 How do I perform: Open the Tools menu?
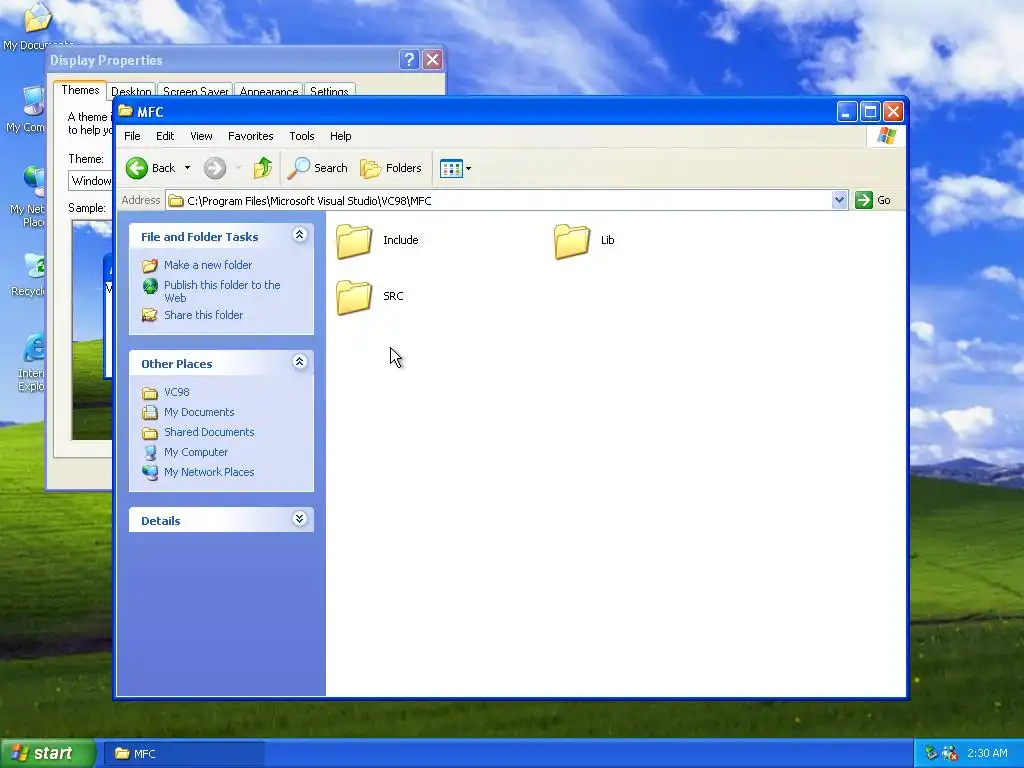tap(302, 136)
